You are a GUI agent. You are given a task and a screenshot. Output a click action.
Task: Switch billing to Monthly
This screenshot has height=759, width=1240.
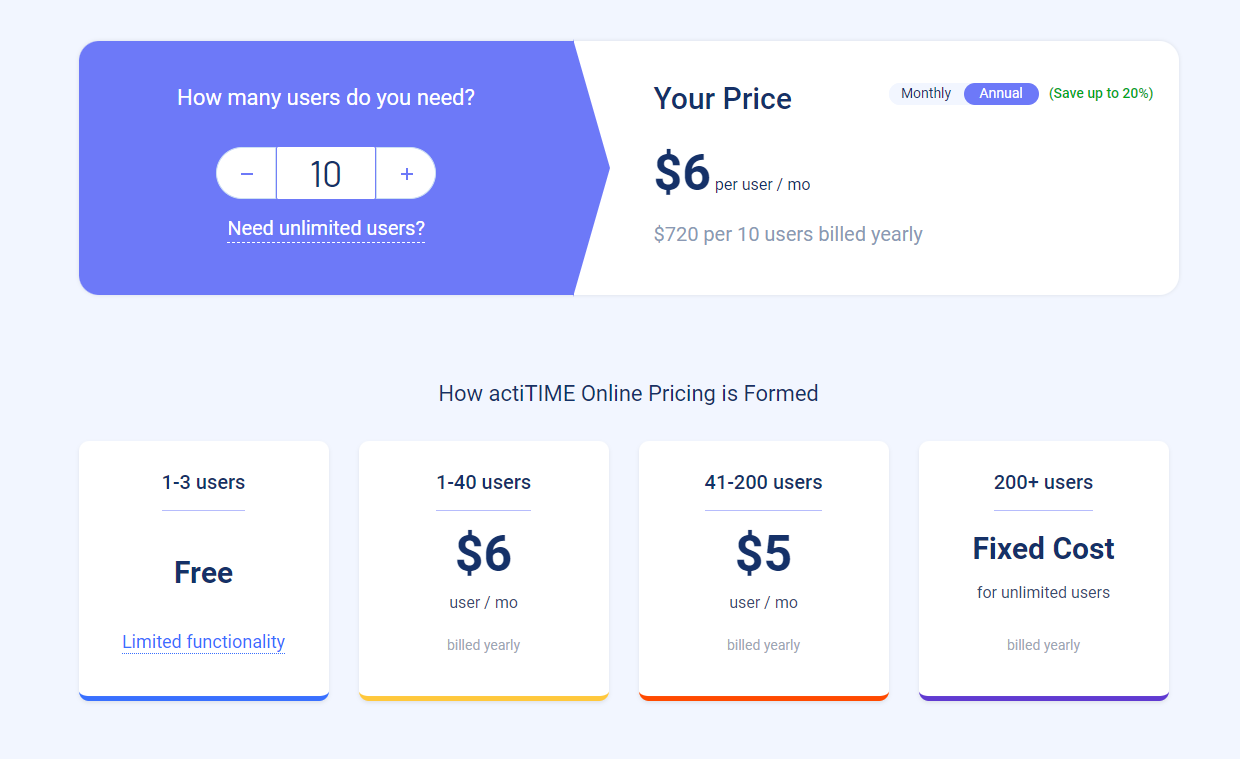tap(926, 93)
